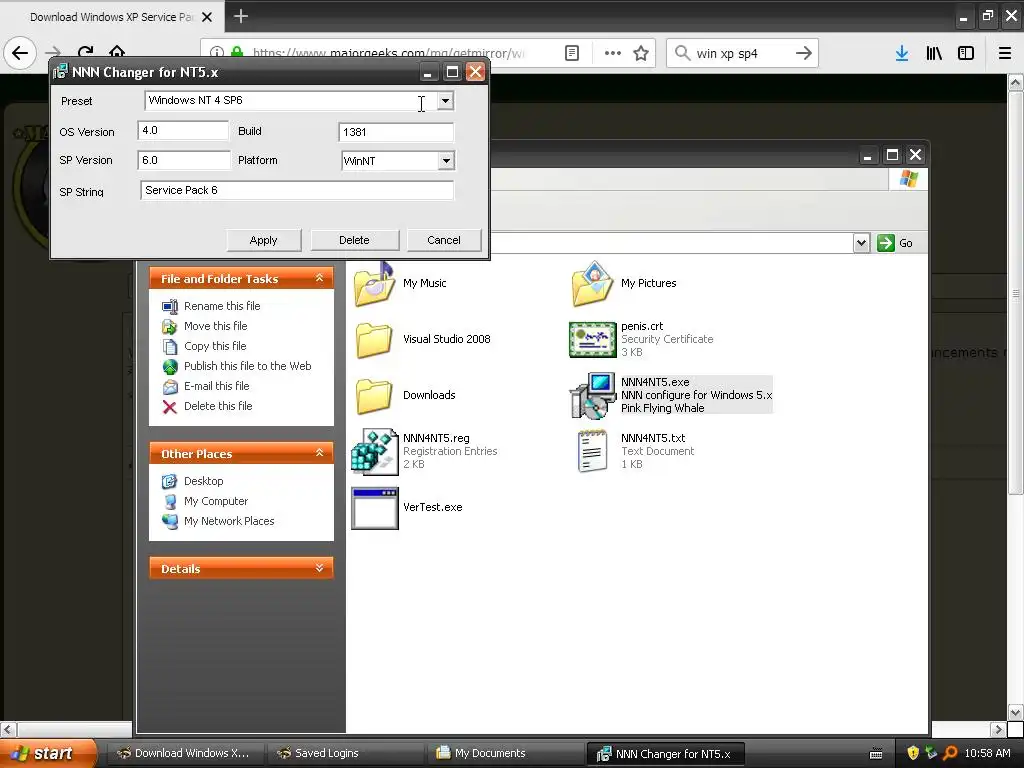This screenshot has width=1024, height=768.
Task: Click the OS Version input field
Action: coord(184,131)
